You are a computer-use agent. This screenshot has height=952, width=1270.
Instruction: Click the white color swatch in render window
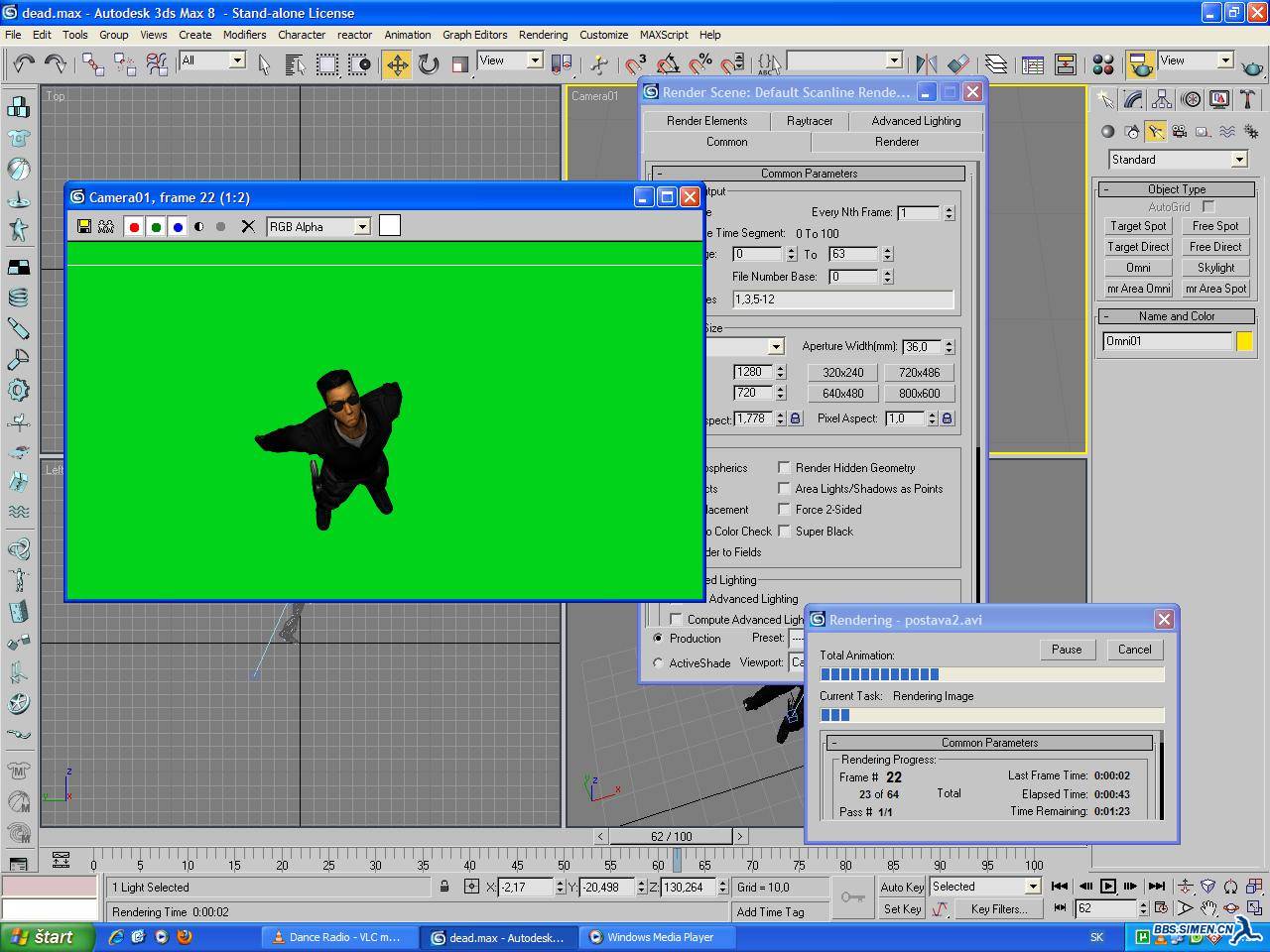pos(390,226)
